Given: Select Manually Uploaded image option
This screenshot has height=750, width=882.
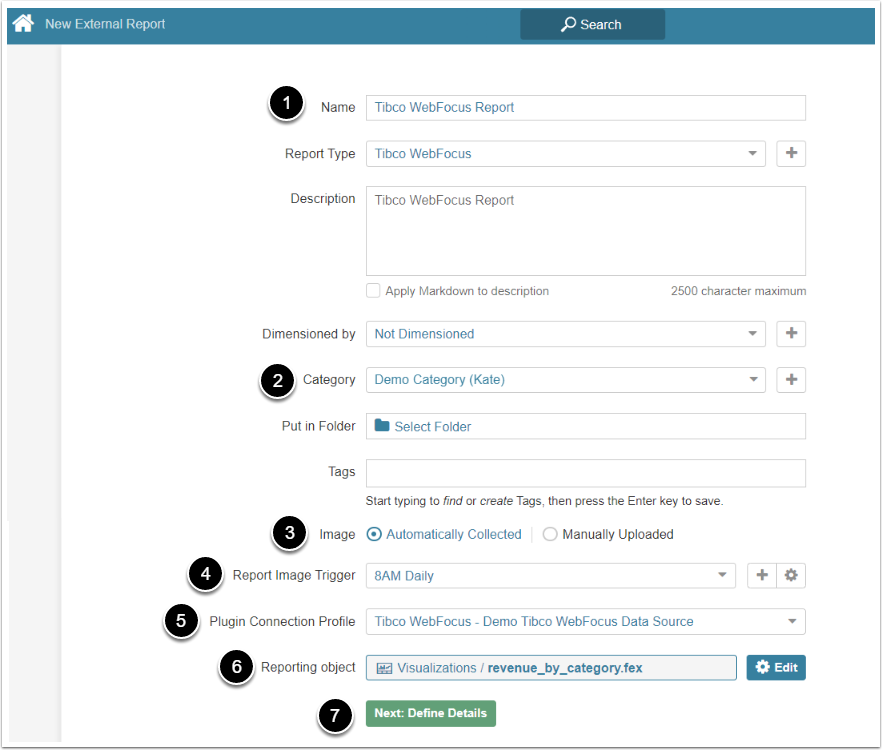Looking at the screenshot, I should [x=550, y=534].
